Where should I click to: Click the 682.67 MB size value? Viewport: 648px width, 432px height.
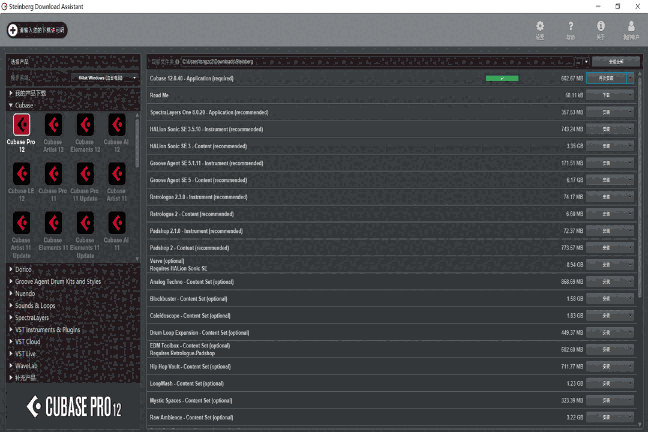click(x=572, y=78)
